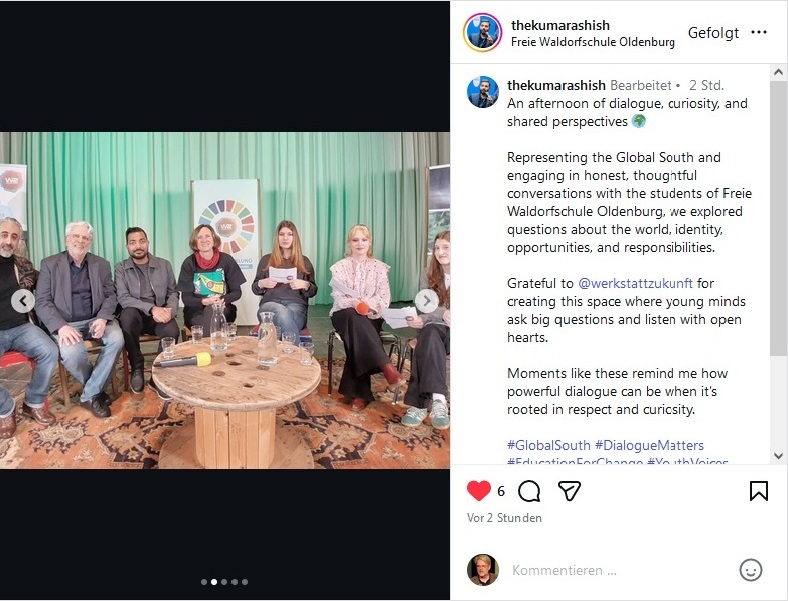
Task: Go to next photo with right arrow
Action: coord(427,301)
